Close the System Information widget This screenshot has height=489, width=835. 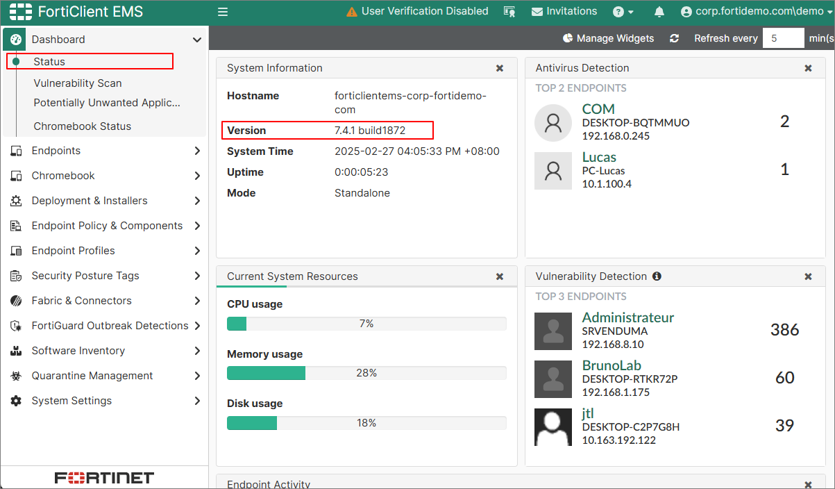click(500, 68)
